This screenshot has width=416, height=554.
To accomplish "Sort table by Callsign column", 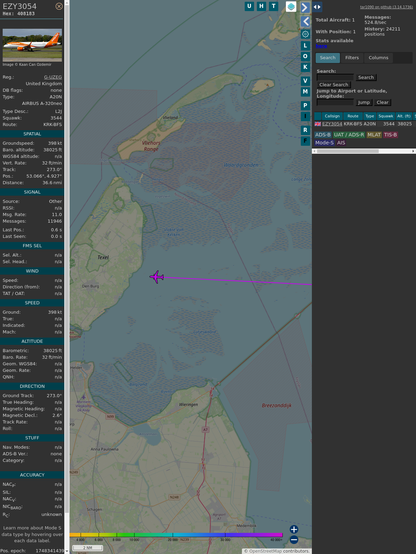I will (x=332, y=116).
